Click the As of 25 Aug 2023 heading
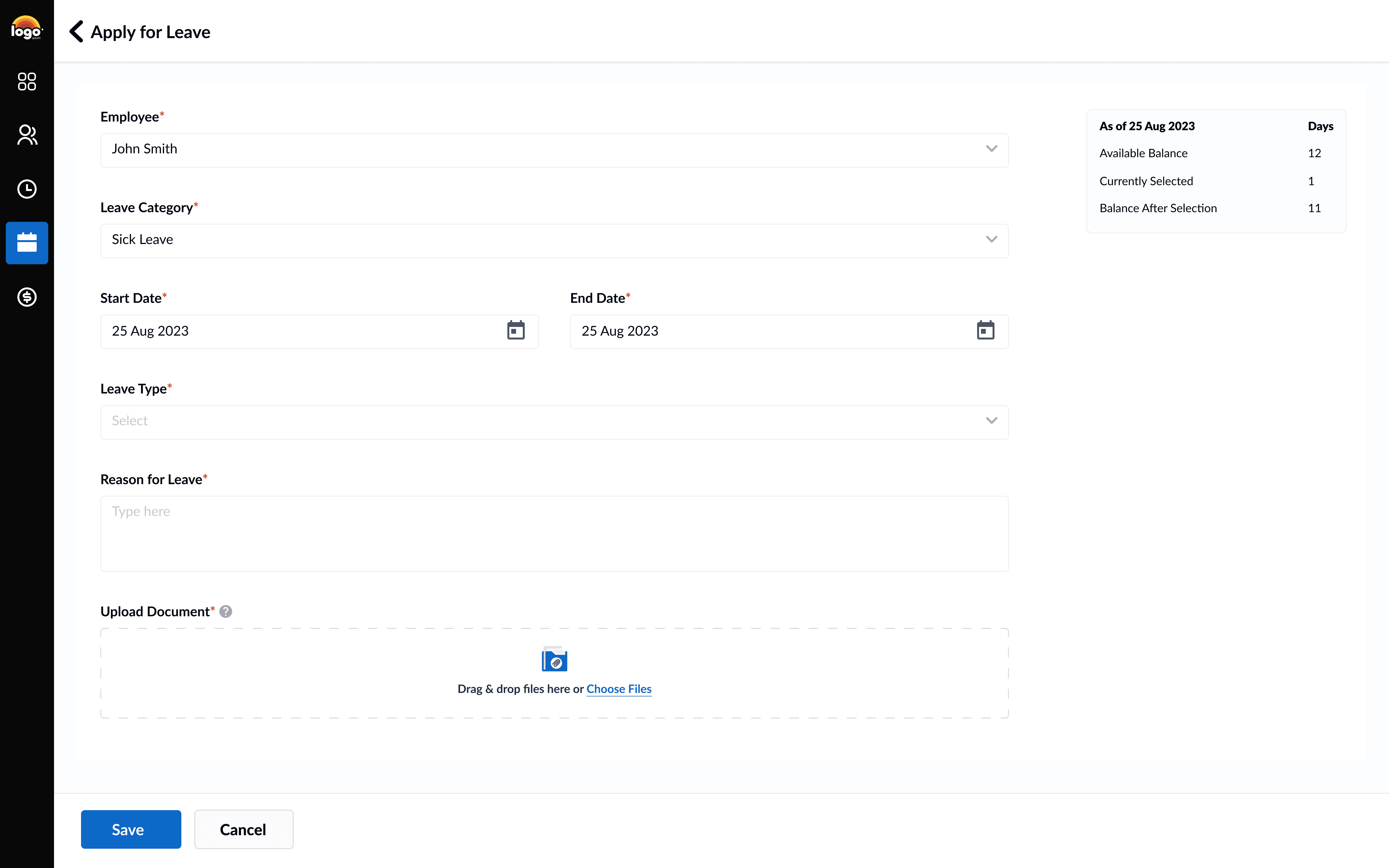The image size is (1389, 868). 1147,126
